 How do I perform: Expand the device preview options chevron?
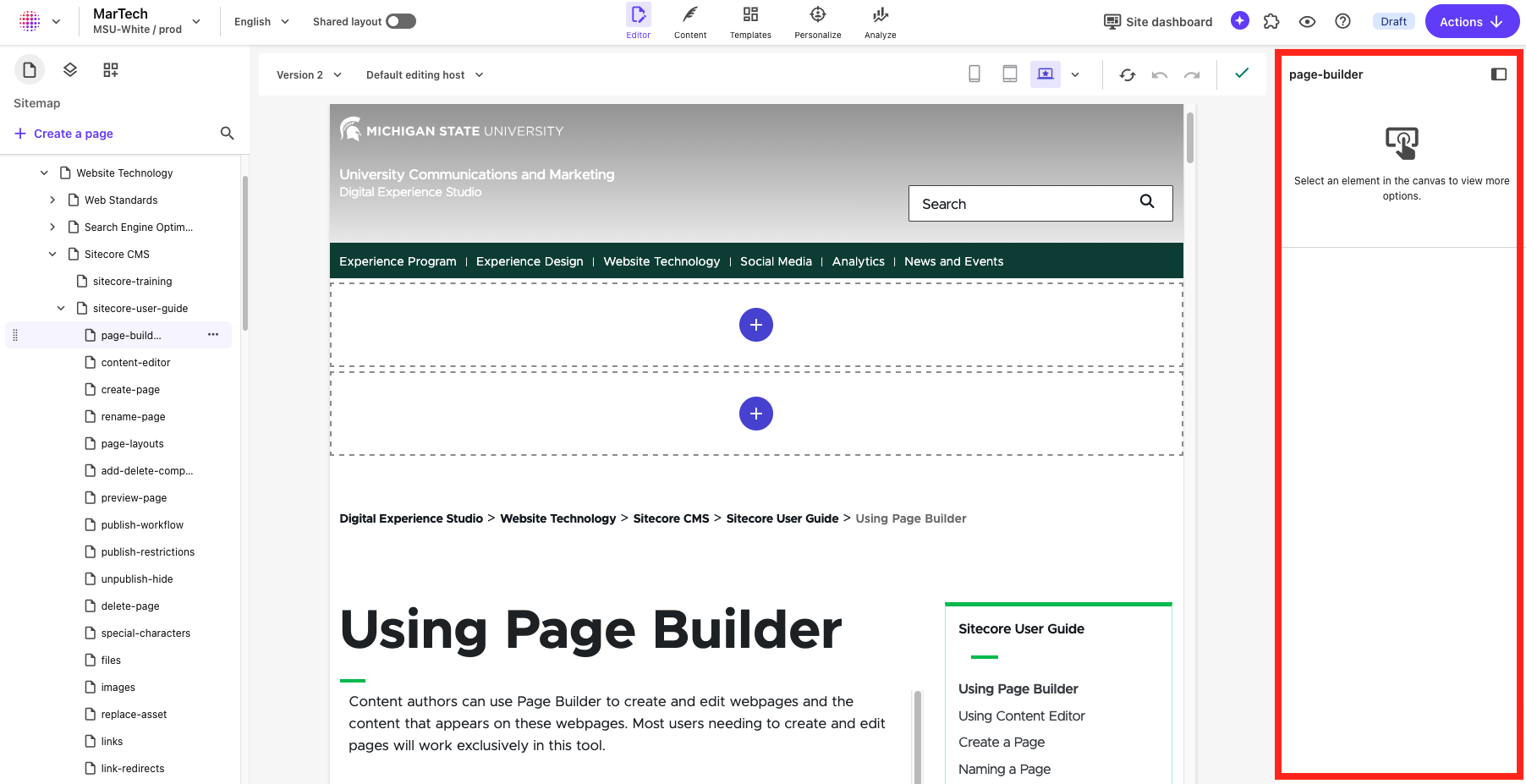click(1075, 74)
